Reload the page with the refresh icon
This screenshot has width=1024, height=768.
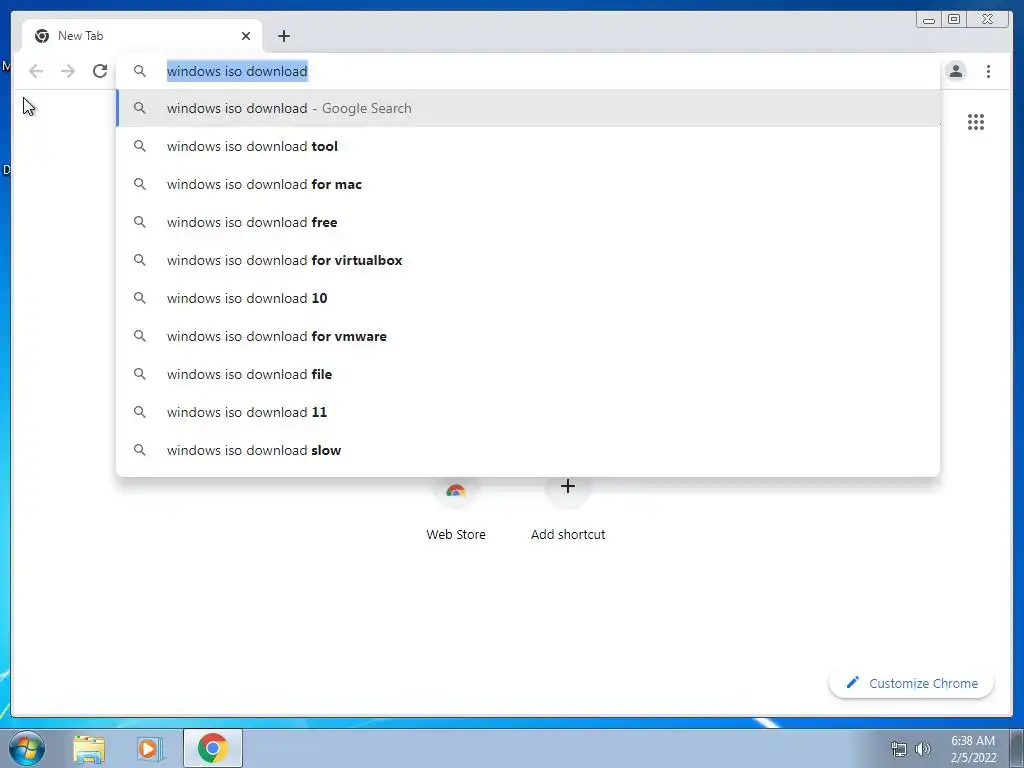click(100, 71)
